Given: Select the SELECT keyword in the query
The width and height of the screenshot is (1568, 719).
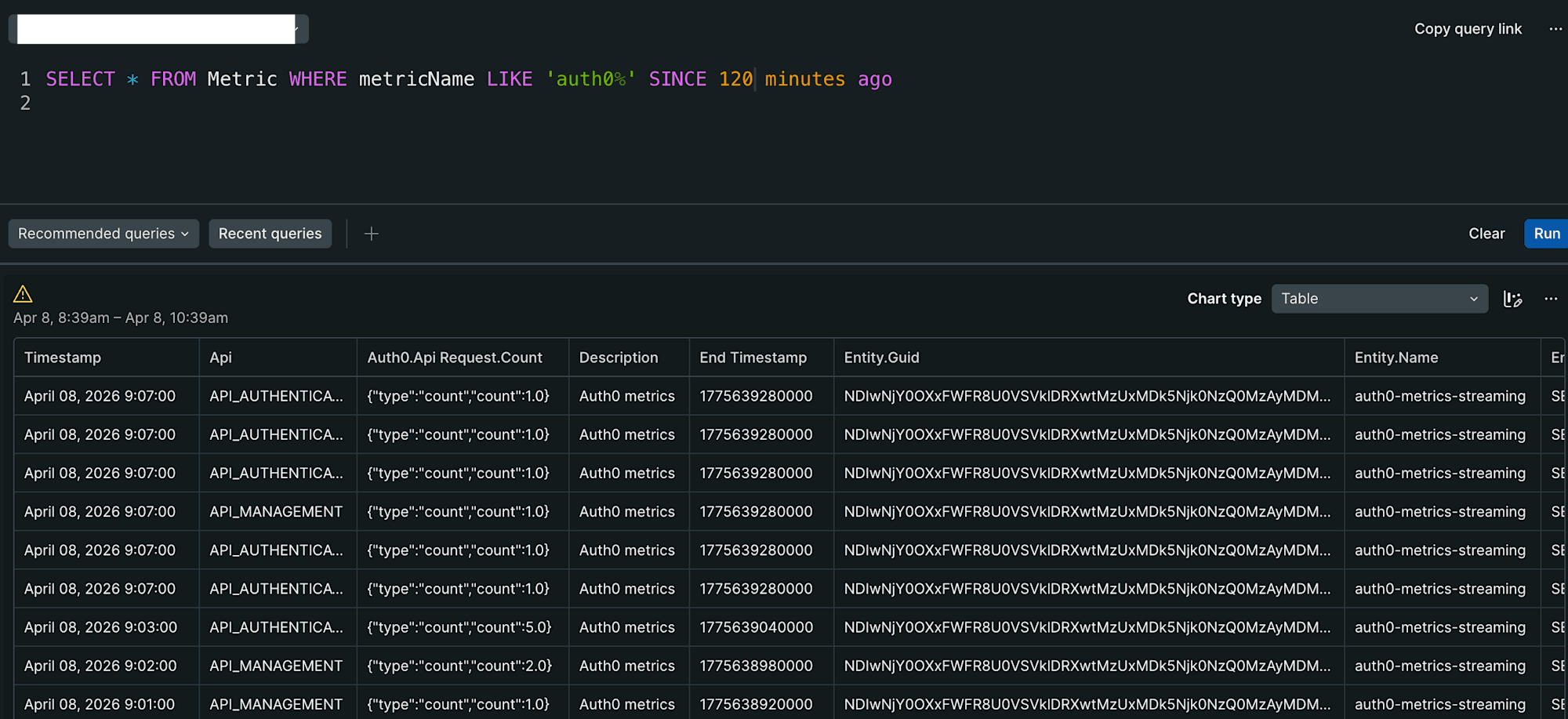Looking at the screenshot, I should [80, 78].
